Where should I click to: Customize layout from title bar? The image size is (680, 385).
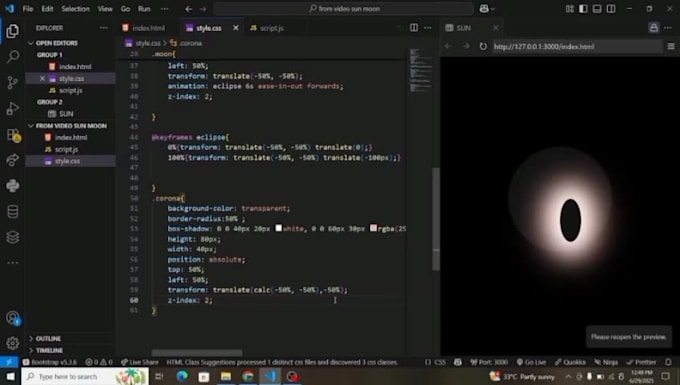[569, 9]
